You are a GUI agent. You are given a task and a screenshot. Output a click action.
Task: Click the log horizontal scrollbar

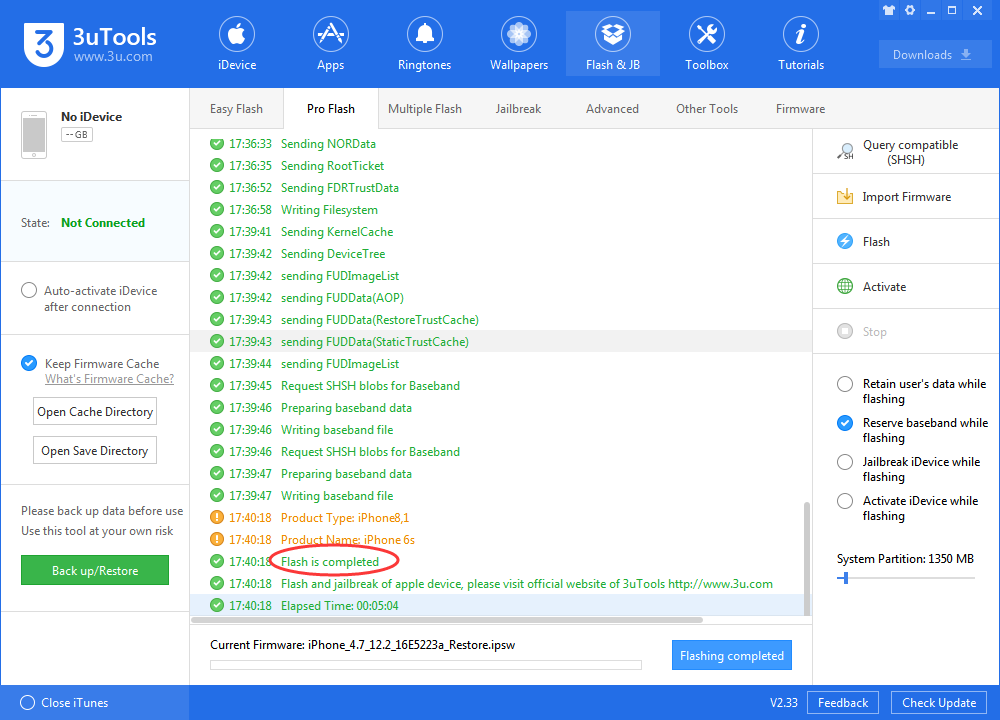(446, 620)
